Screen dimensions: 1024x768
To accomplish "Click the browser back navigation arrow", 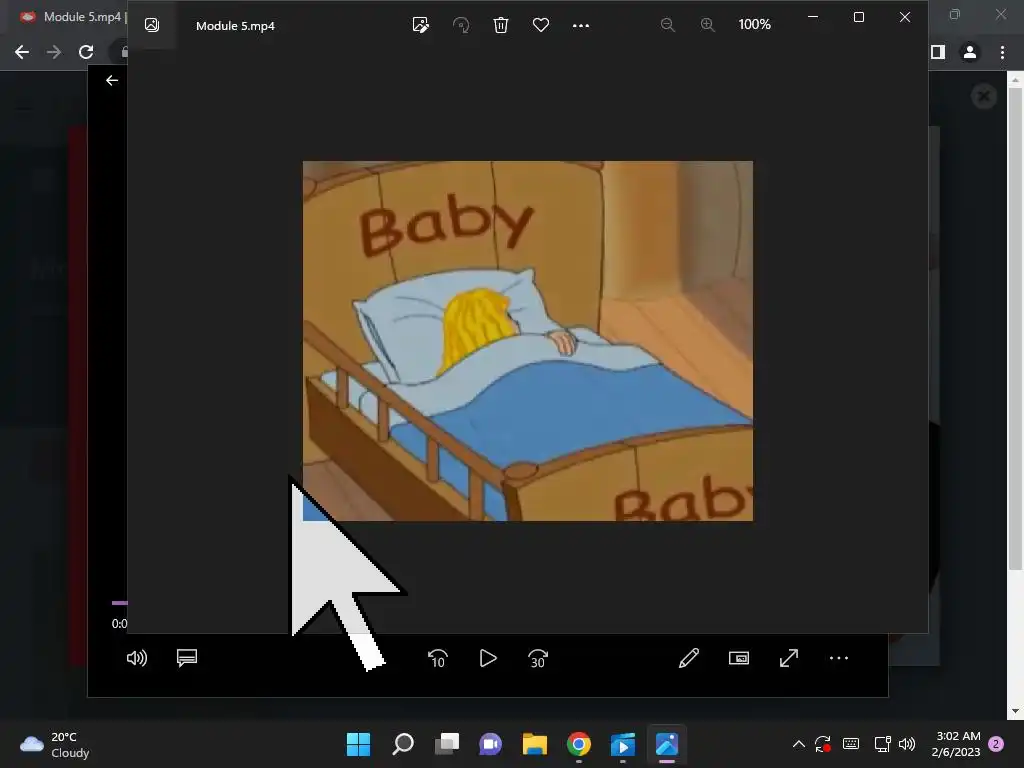I will 22,52.
